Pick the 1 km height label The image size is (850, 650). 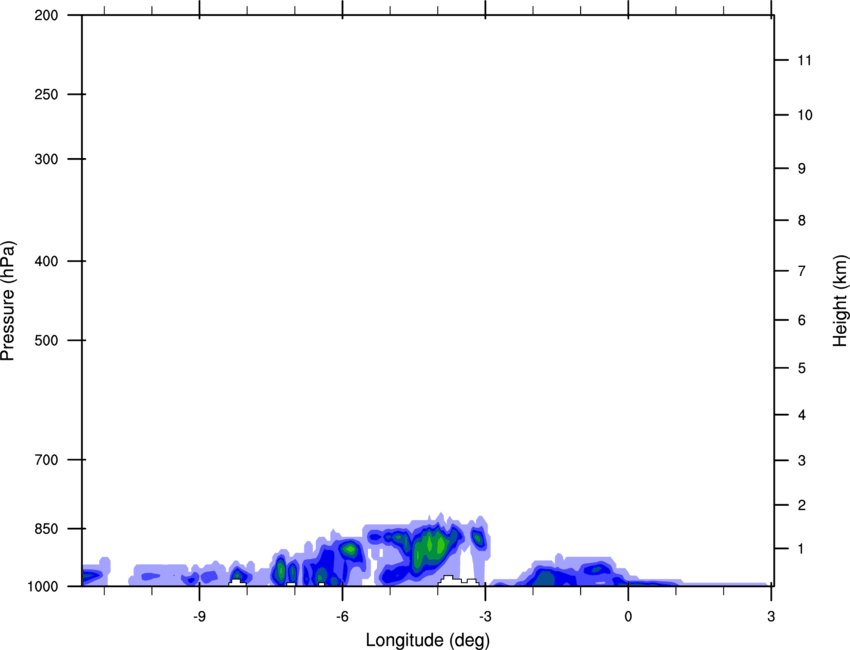(801, 549)
